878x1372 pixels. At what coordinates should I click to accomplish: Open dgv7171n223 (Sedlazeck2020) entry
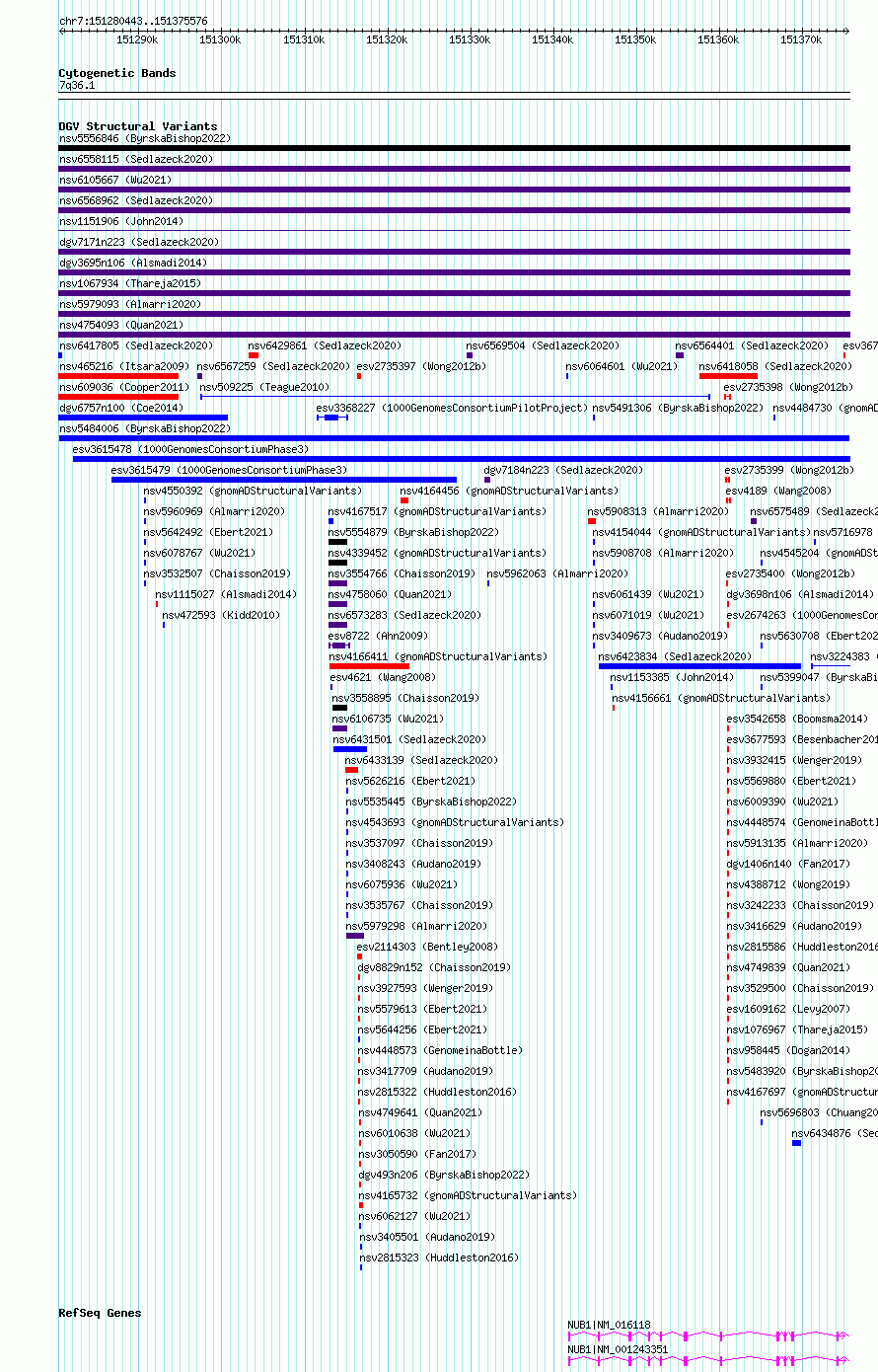pos(139,243)
